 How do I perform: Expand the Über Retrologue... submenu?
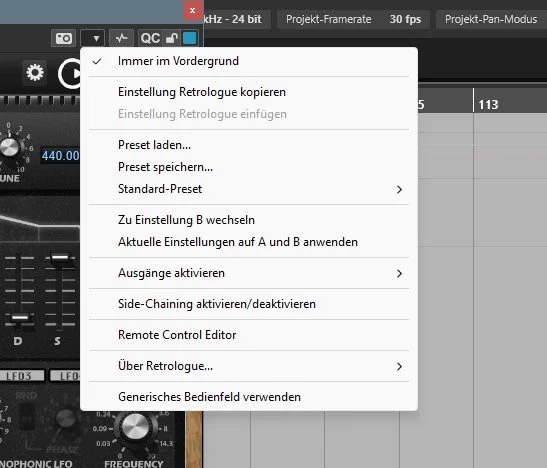[249, 366]
